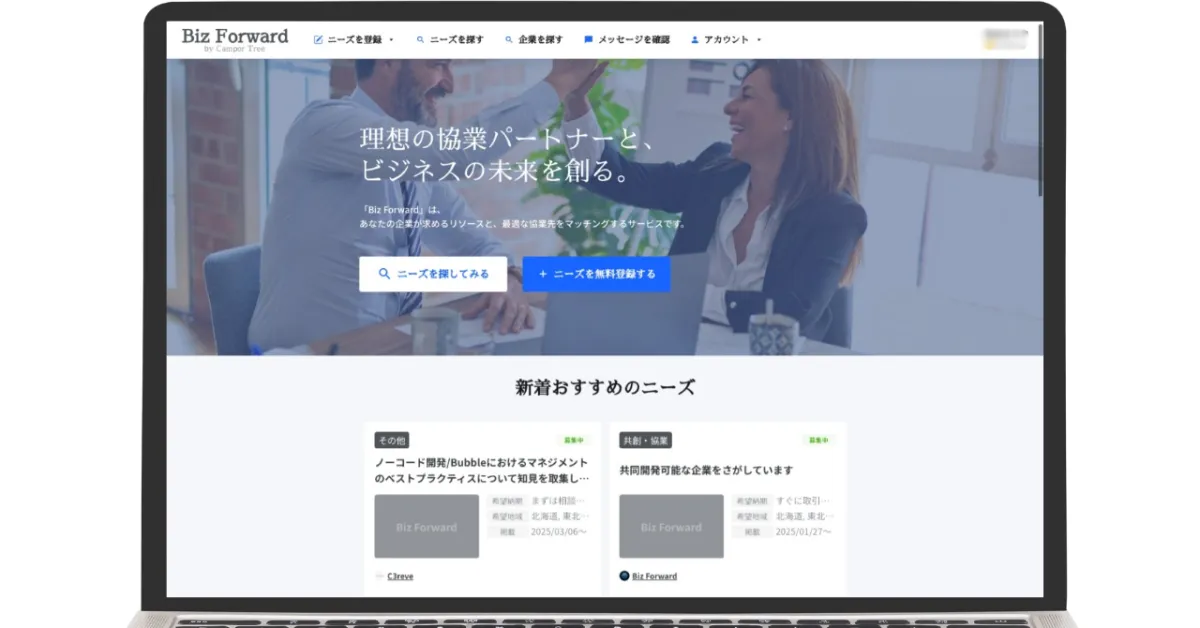
Task: Click the C3reve company logo icon
Action: [379, 576]
